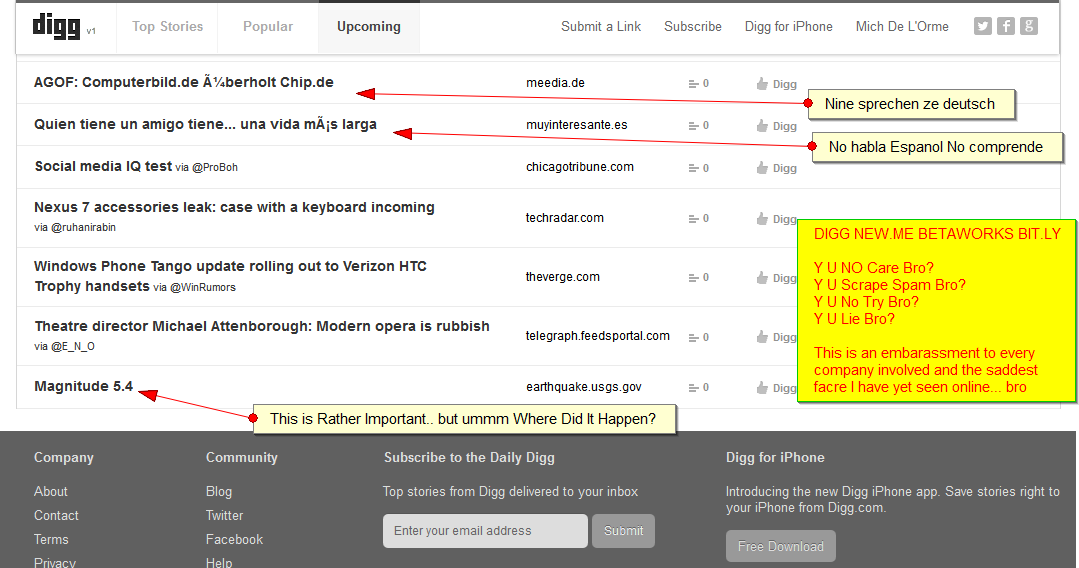Open Blog footer link
The height and width of the screenshot is (568, 1079).
219,492
